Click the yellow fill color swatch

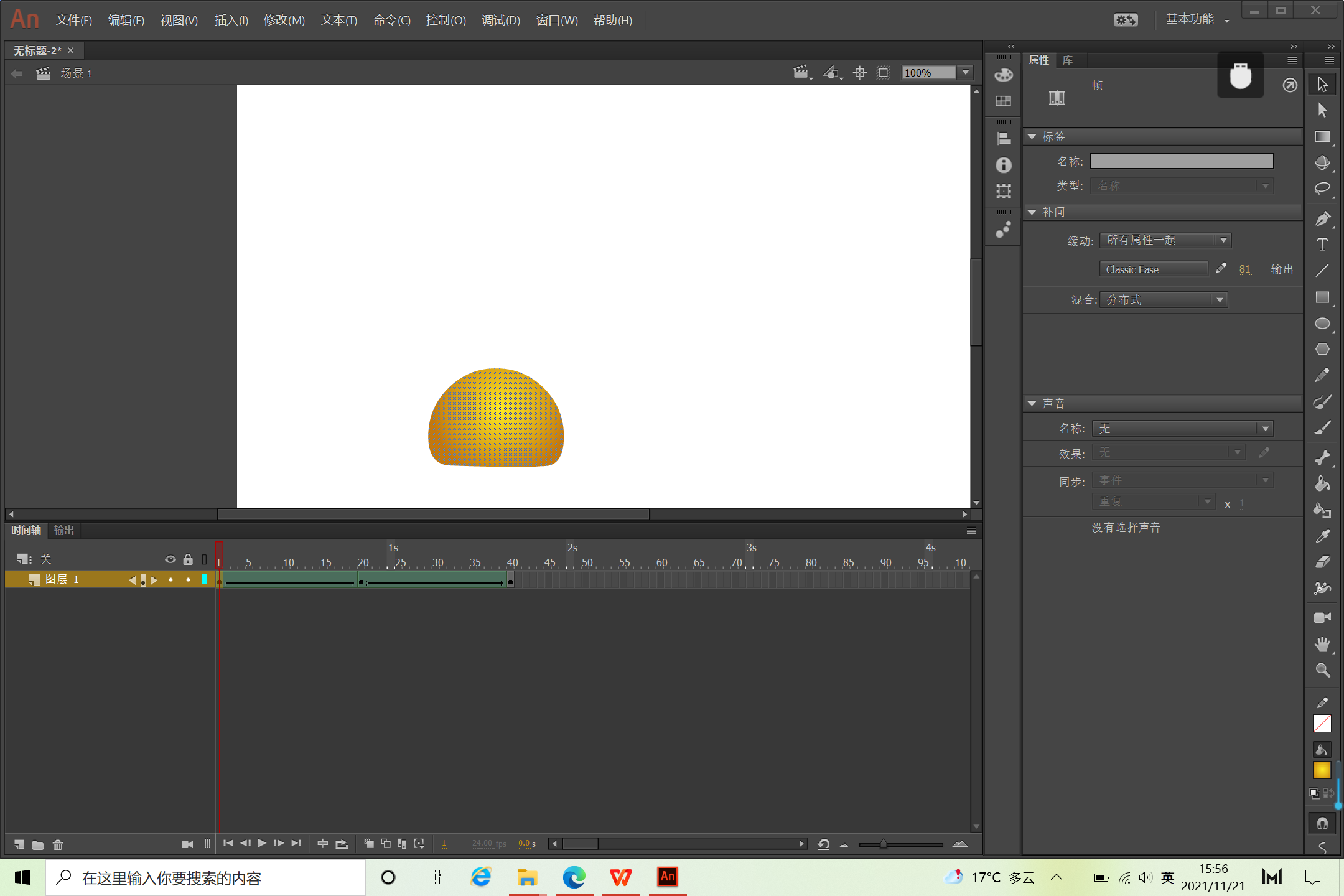1322,770
